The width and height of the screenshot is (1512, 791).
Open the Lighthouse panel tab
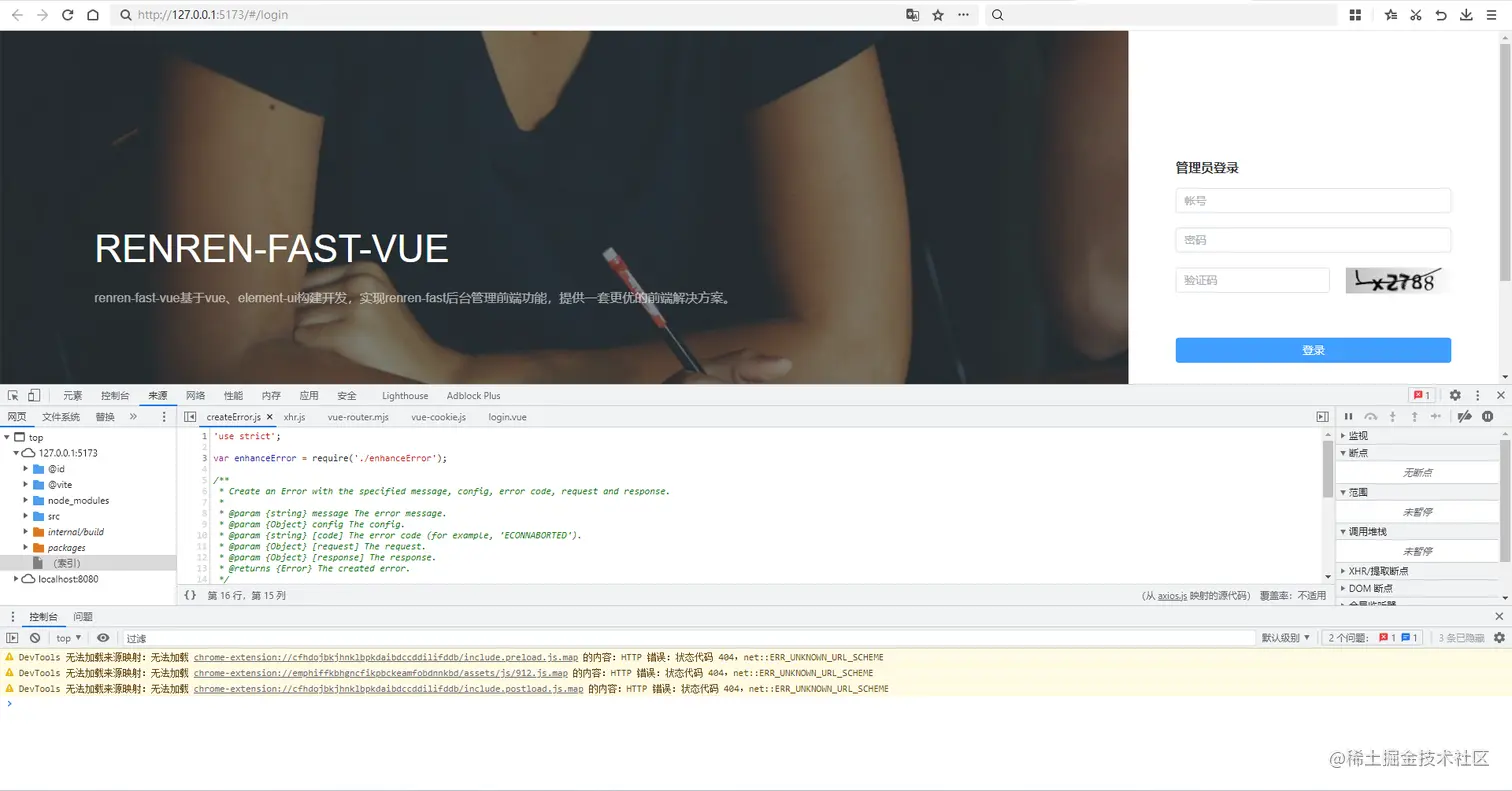[x=405, y=396]
